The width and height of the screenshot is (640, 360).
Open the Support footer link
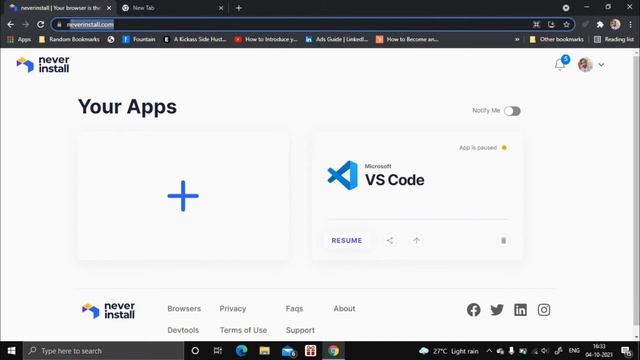[300, 330]
